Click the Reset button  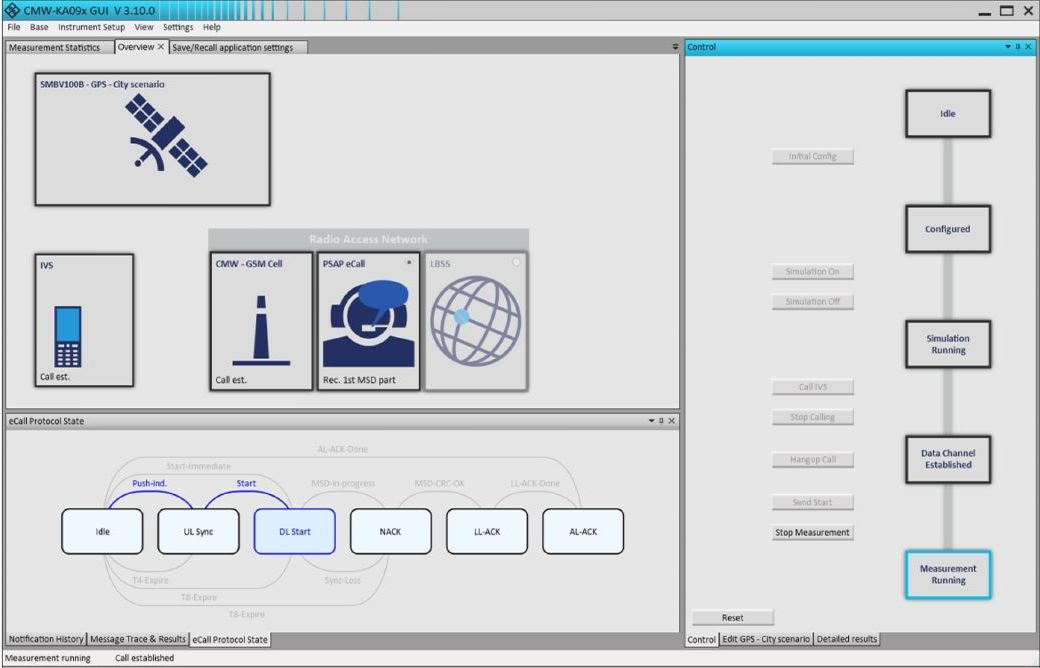click(732, 617)
